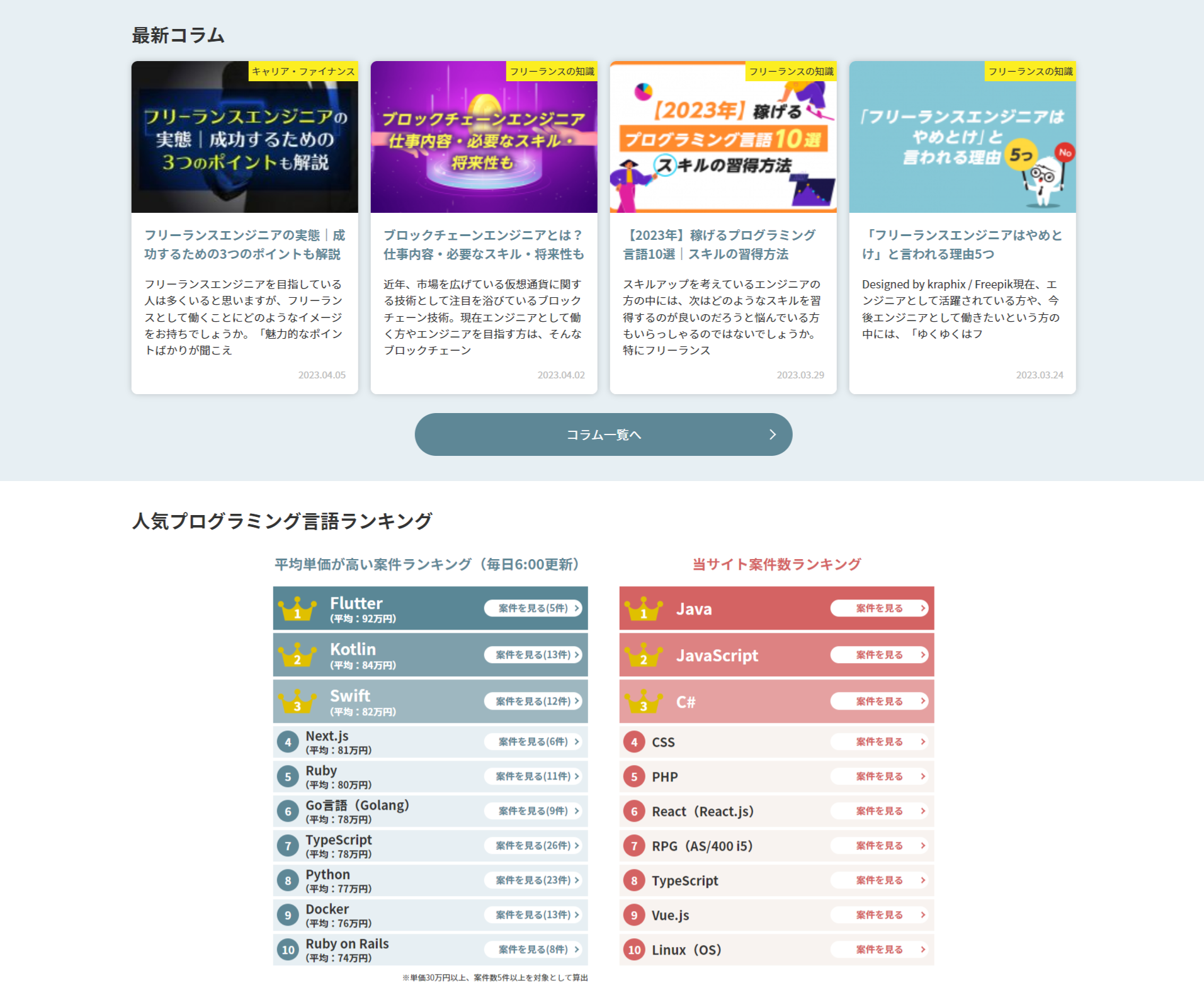Viewport: 1204px width, 998px height.
Task: Click date 2023.04.05 on first card
Action: click(322, 375)
